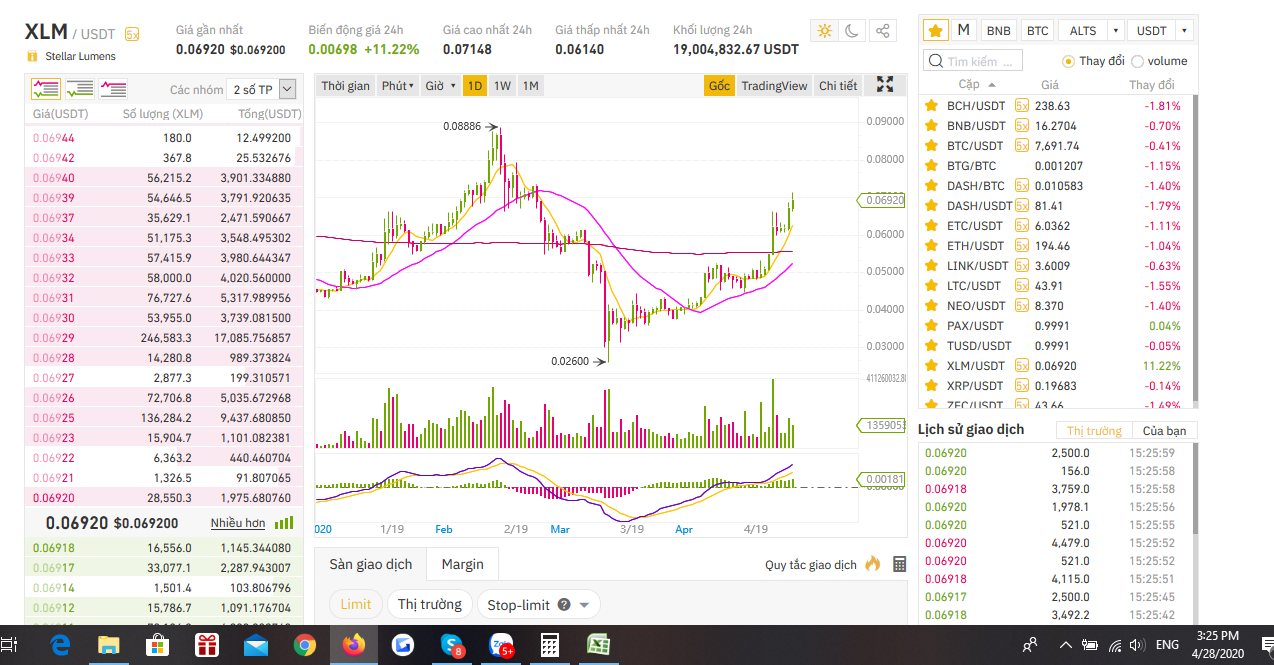The height and width of the screenshot is (665, 1274).
Task: Select Thời gian time chart
Action: tap(345, 86)
